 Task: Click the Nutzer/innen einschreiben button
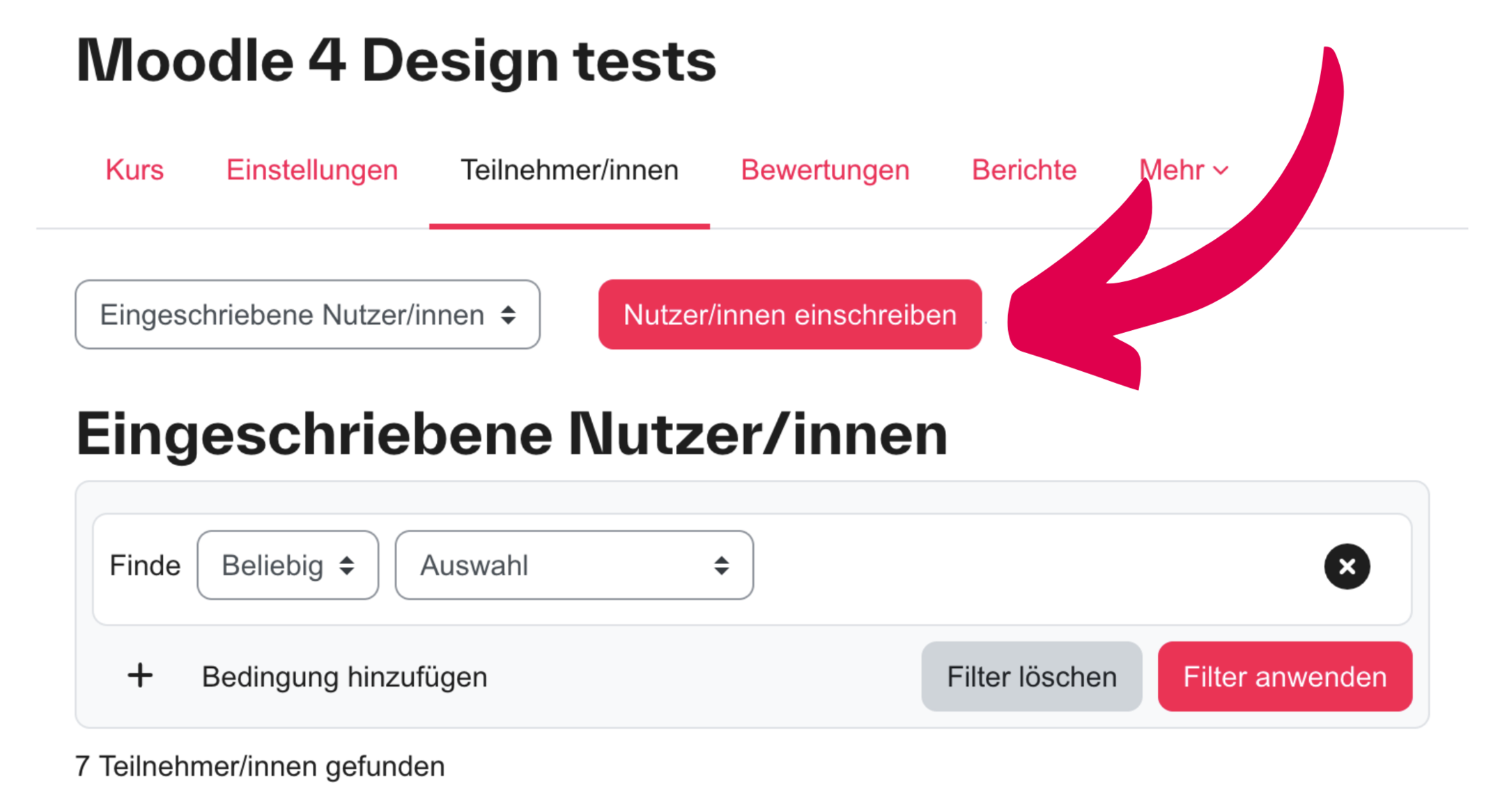[x=790, y=315]
